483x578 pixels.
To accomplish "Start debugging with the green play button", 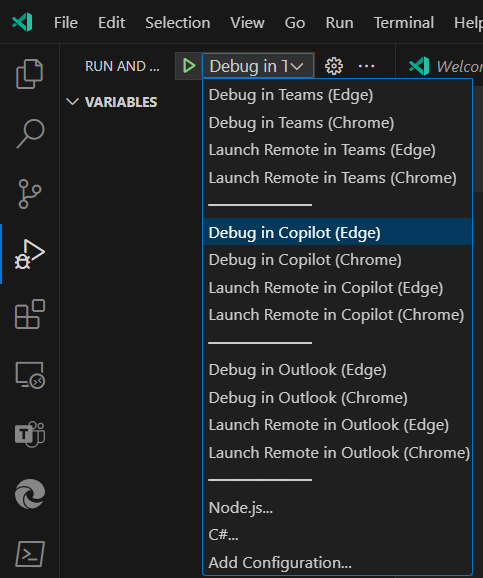I will coord(189,66).
